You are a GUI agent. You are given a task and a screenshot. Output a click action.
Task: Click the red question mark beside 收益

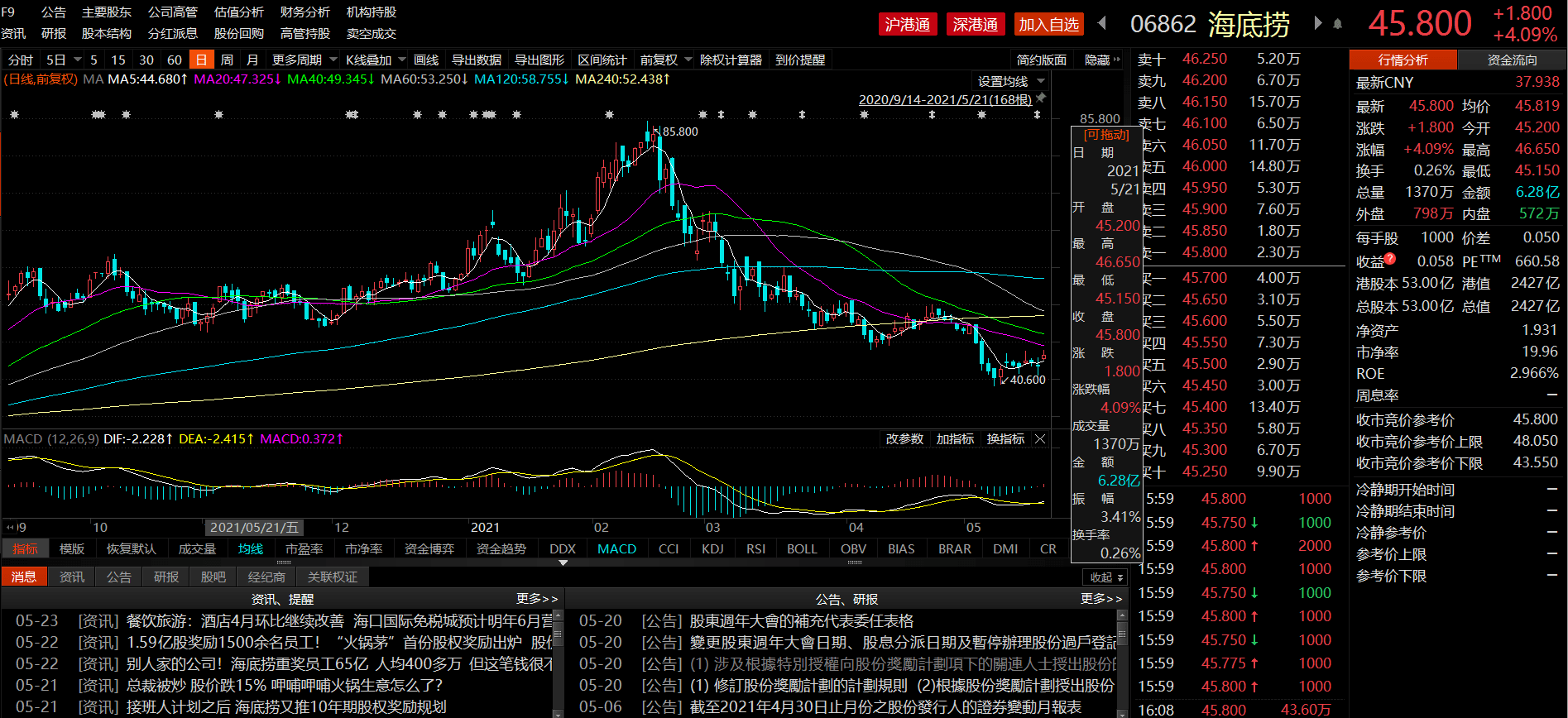coord(1390,260)
